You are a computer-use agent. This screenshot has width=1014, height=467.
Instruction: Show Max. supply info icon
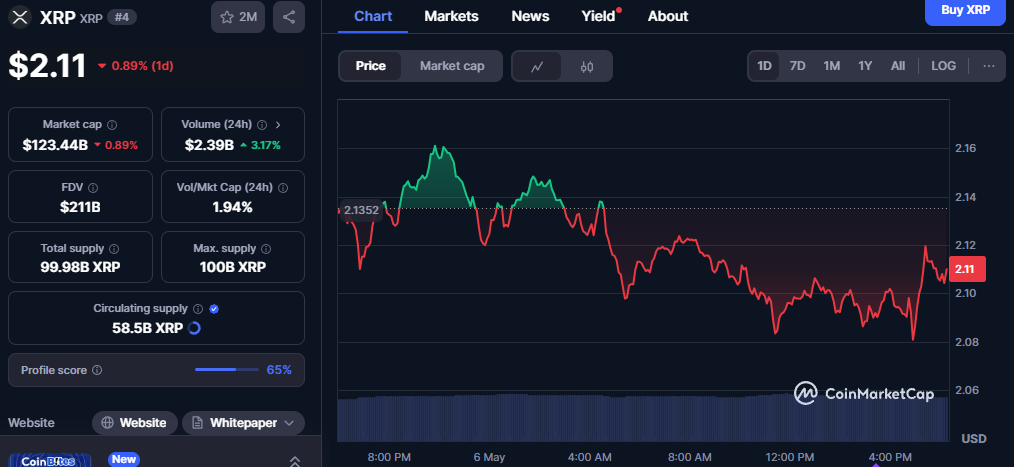coord(266,248)
